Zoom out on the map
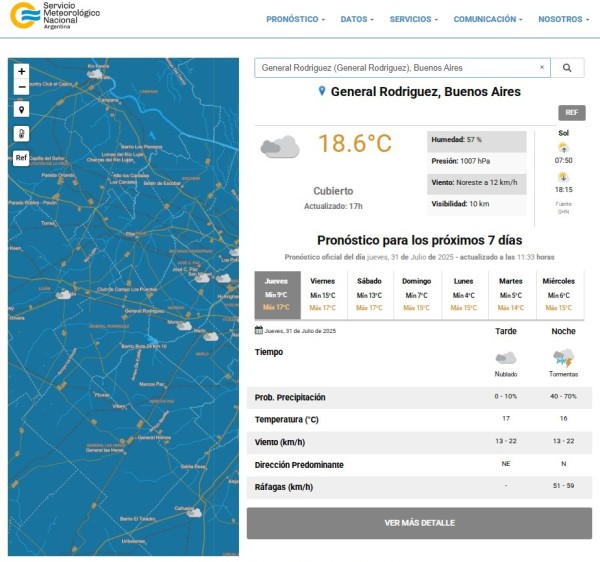The width and height of the screenshot is (600, 562). pos(21,87)
